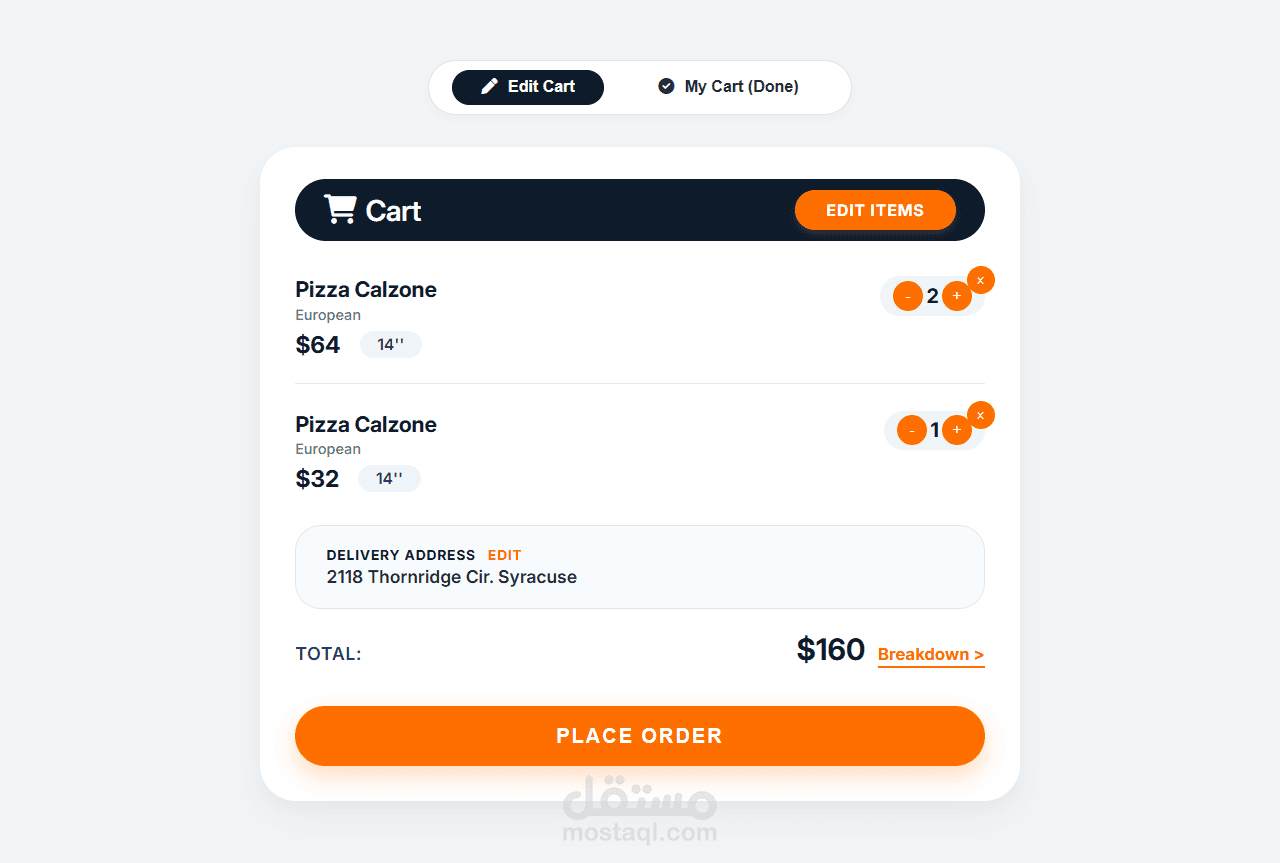Click the 2118 Thornridge Cir. Syracuse address
1280x863 pixels.
point(451,577)
